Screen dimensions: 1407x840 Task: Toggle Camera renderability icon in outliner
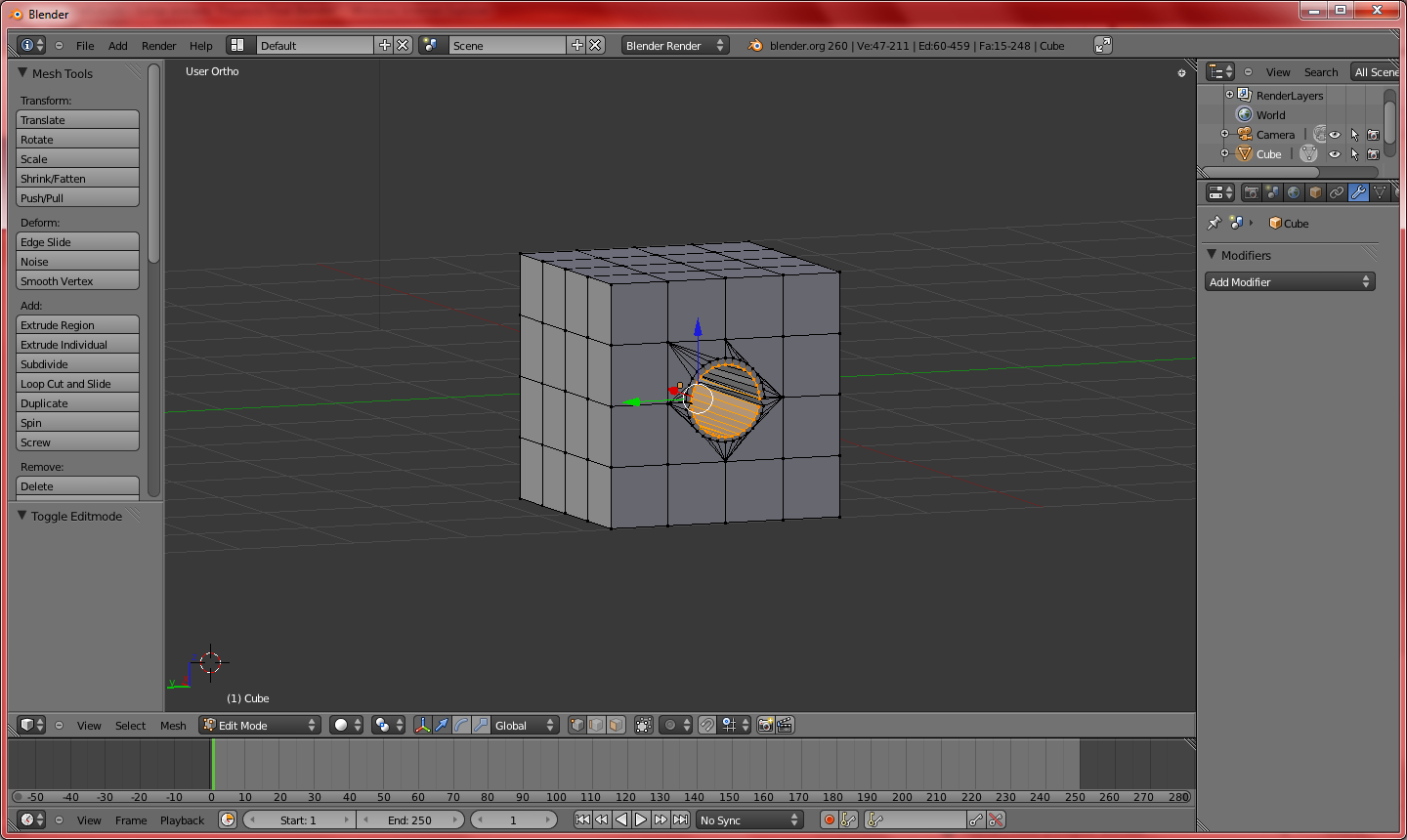click(1373, 135)
